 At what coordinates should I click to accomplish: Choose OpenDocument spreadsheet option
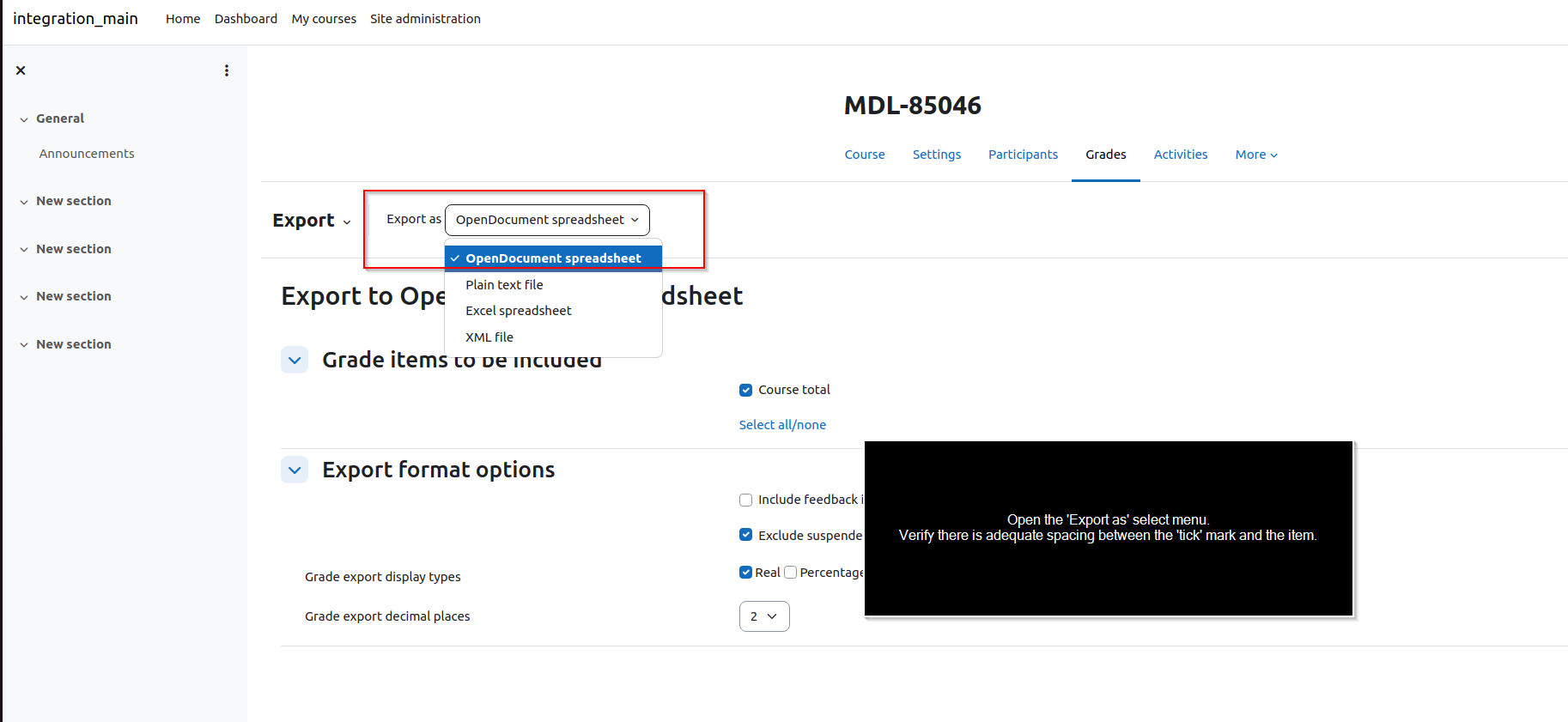click(x=553, y=258)
